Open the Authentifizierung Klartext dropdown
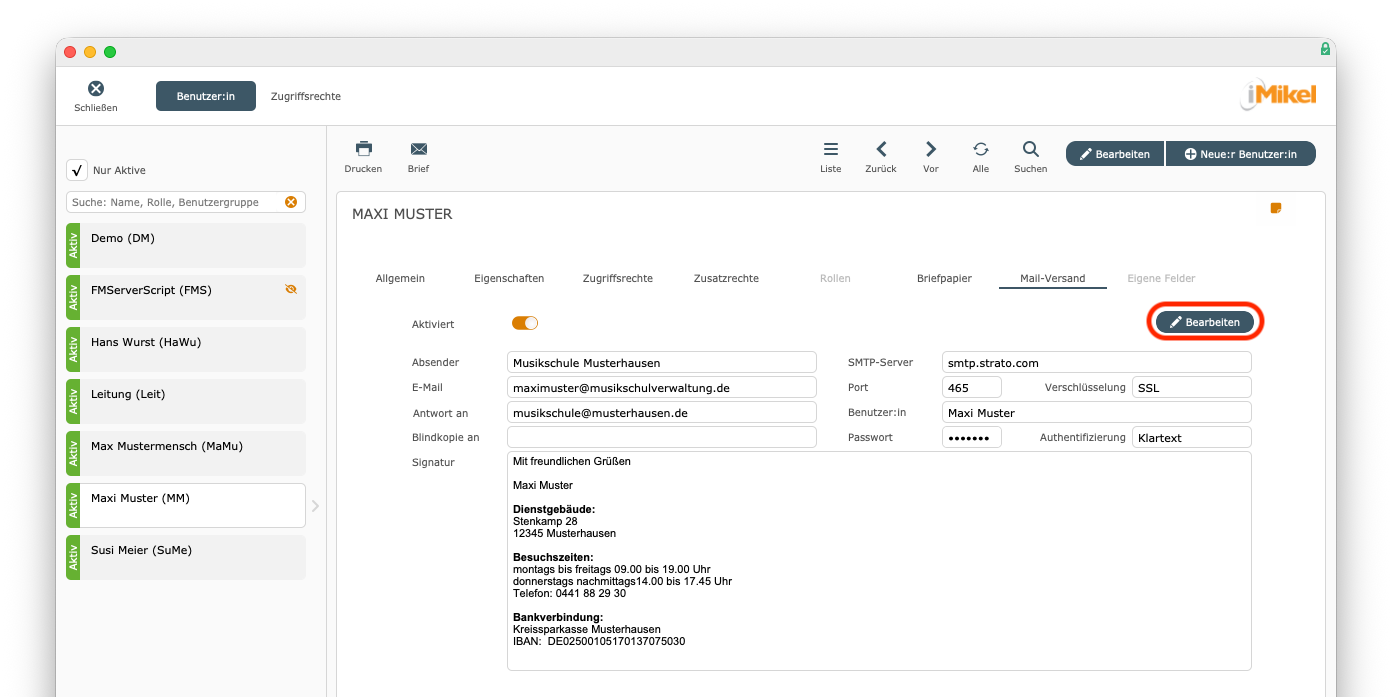This screenshot has height=697, width=1392. [x=1192, y=437]
